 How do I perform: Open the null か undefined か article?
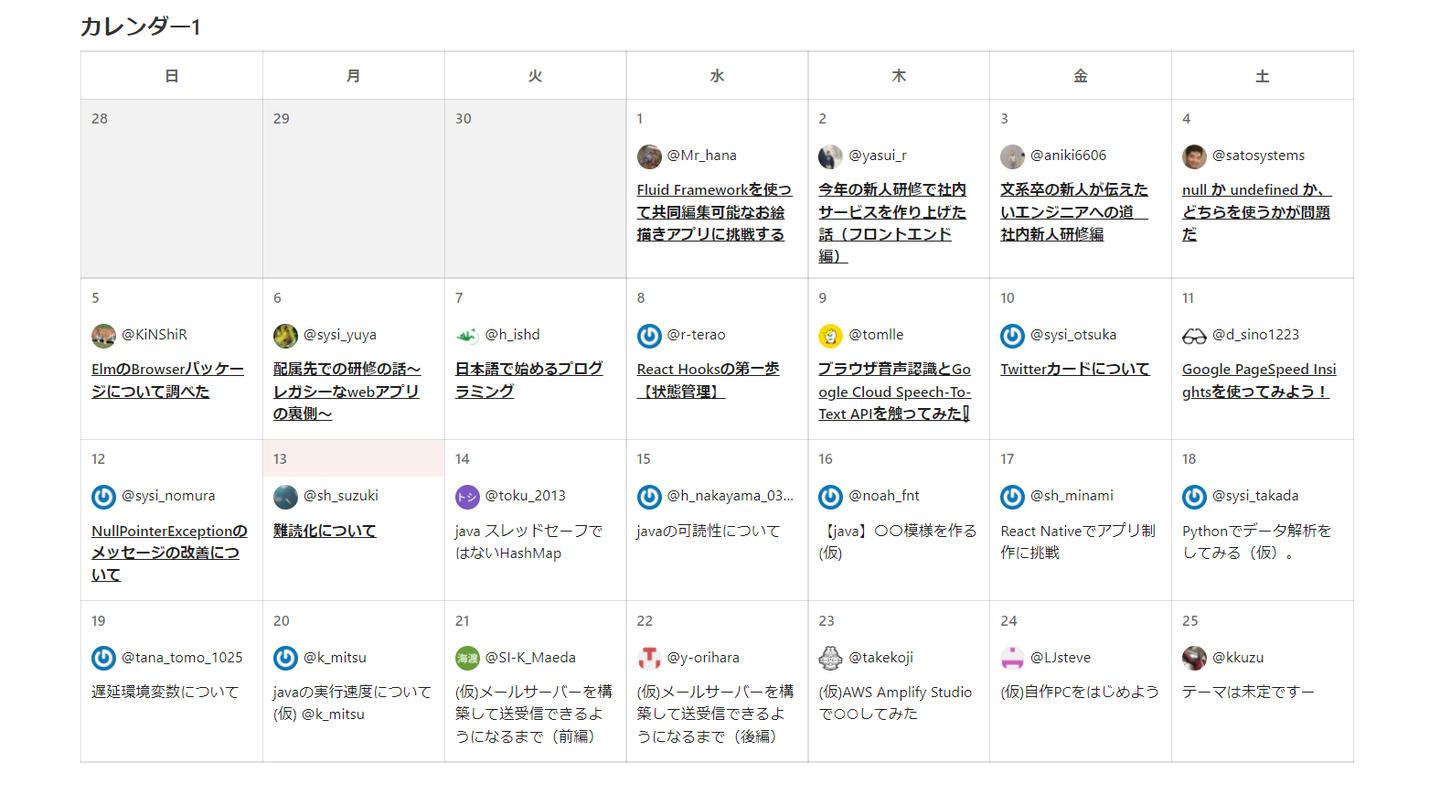(1257, 212)
